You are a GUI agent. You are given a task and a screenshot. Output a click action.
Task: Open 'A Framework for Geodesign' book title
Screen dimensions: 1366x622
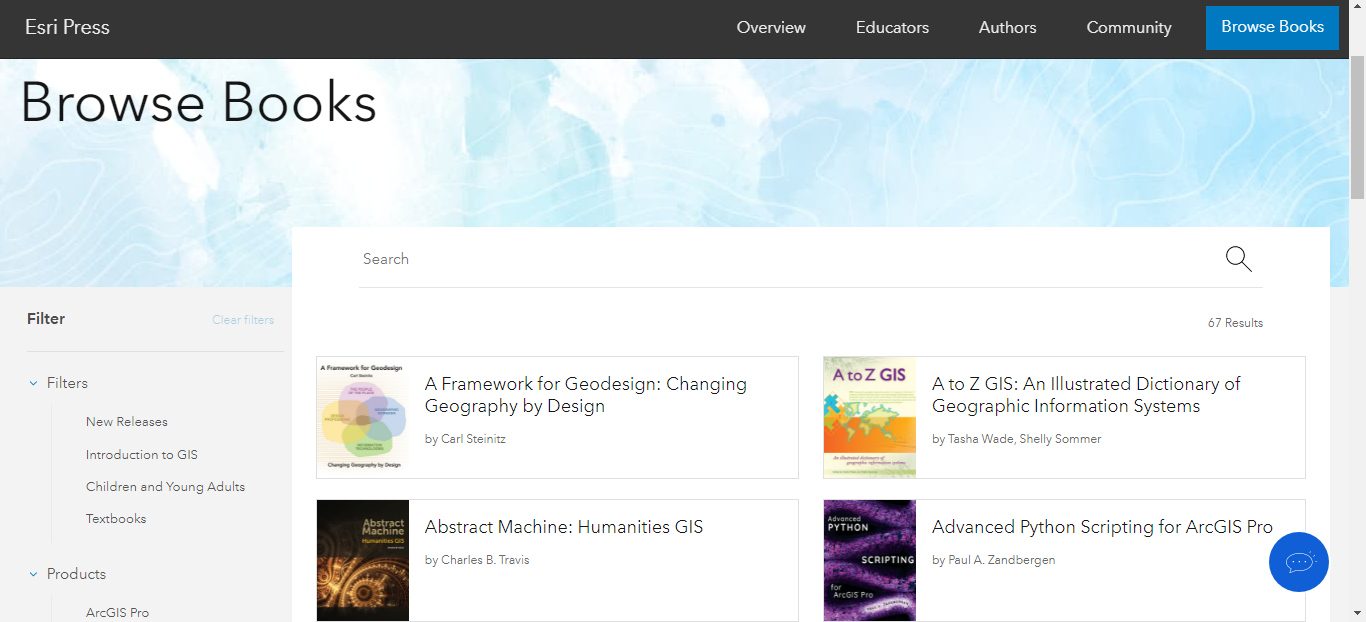click(x=586, y=395)
